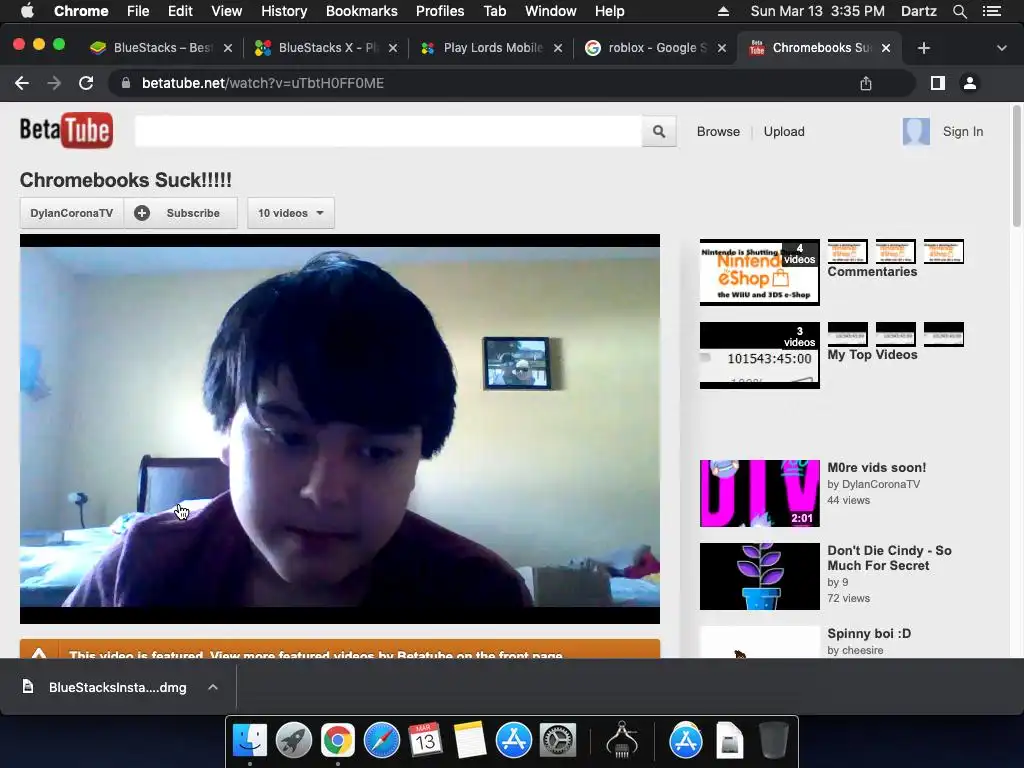Click the BetaTube logo
Viewport: 1024px width, 768px height.
click(66, 131)
